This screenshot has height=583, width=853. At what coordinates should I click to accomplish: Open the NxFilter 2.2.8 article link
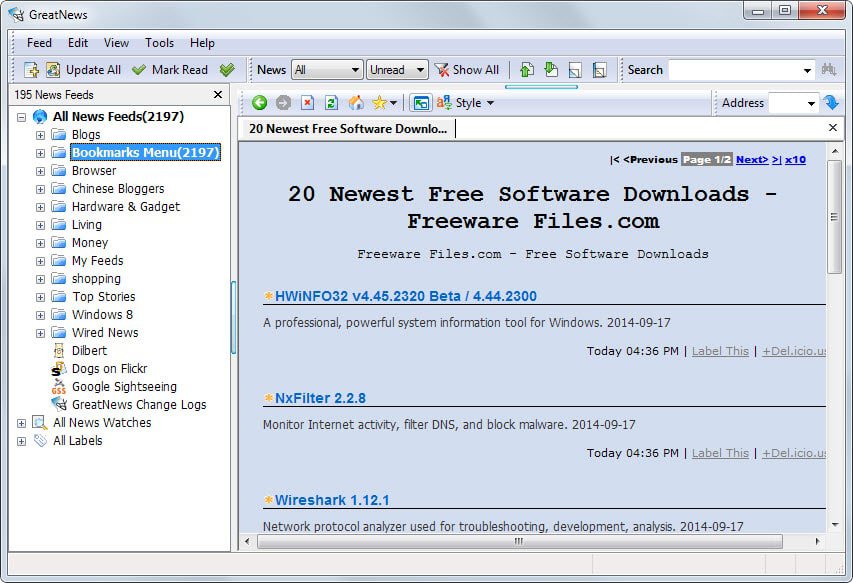(320, 398)
